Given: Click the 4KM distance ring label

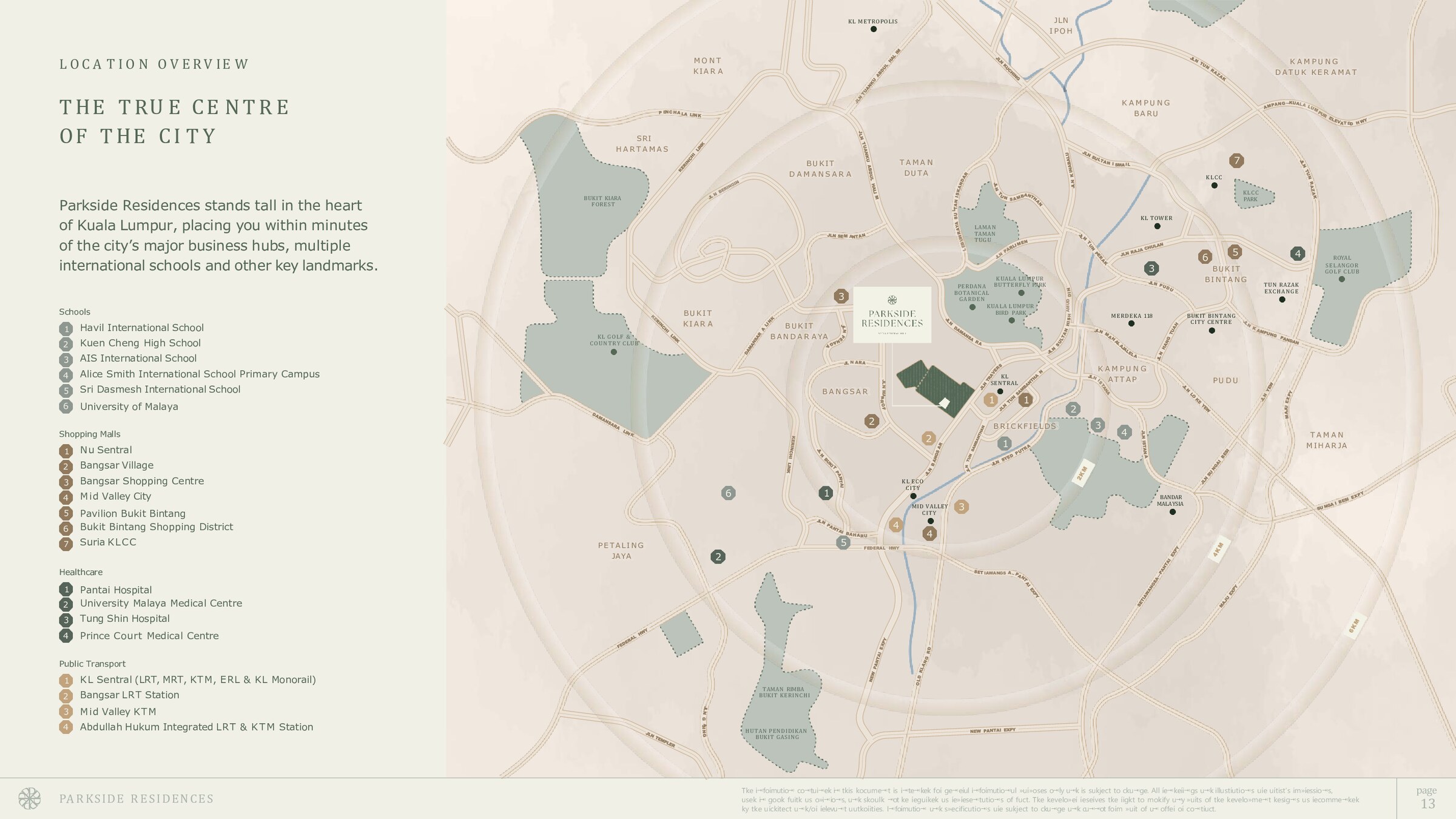Looking at the screenshot, I should click(x=1218, y=550).
